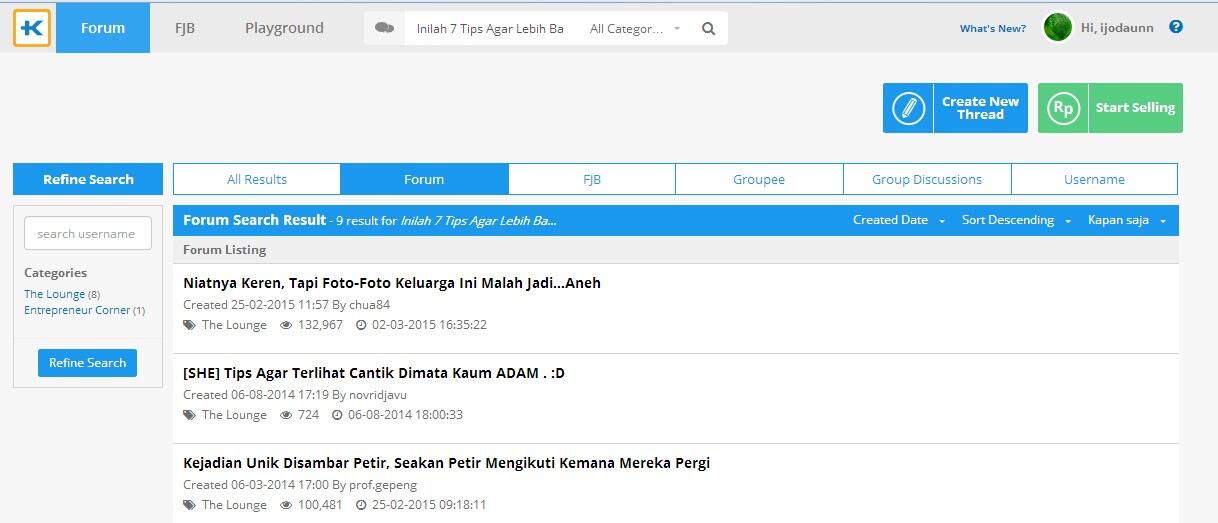This screenshot has height=523, width=1218.
Task: Click the ijodaunn user avatar
Action: click(x=1057, y=28)
